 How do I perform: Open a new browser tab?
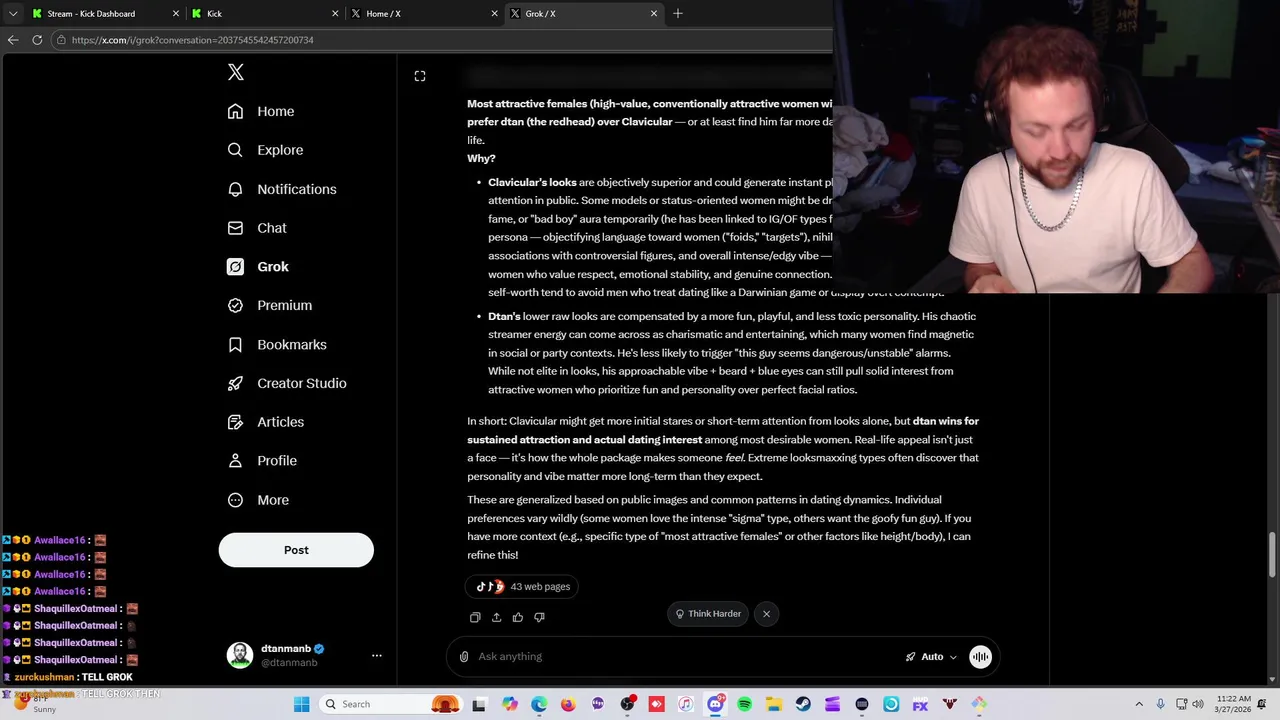tap(678, 14)
